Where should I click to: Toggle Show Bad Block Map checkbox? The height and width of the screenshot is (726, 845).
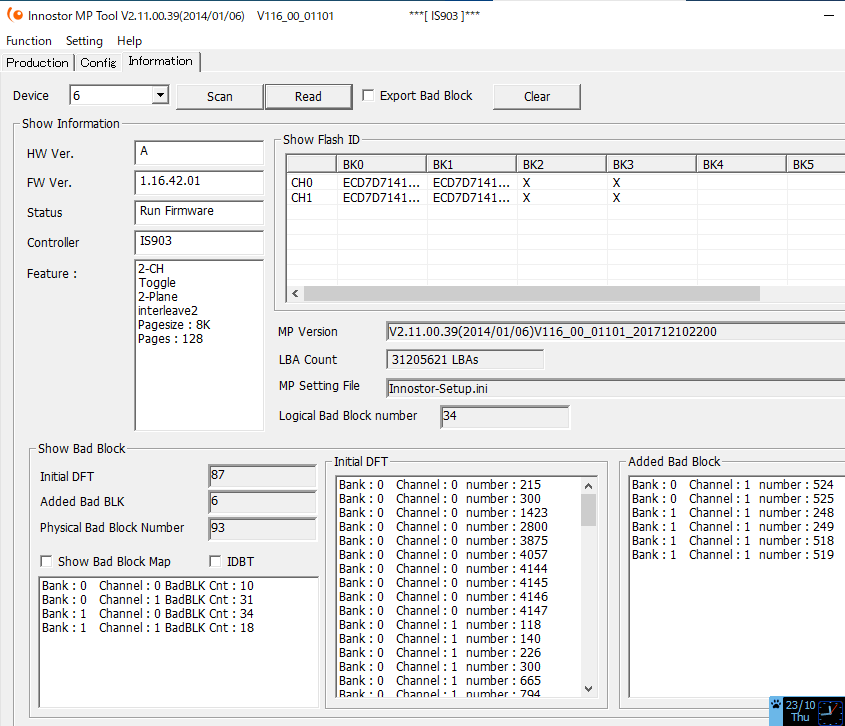point(46,562)
